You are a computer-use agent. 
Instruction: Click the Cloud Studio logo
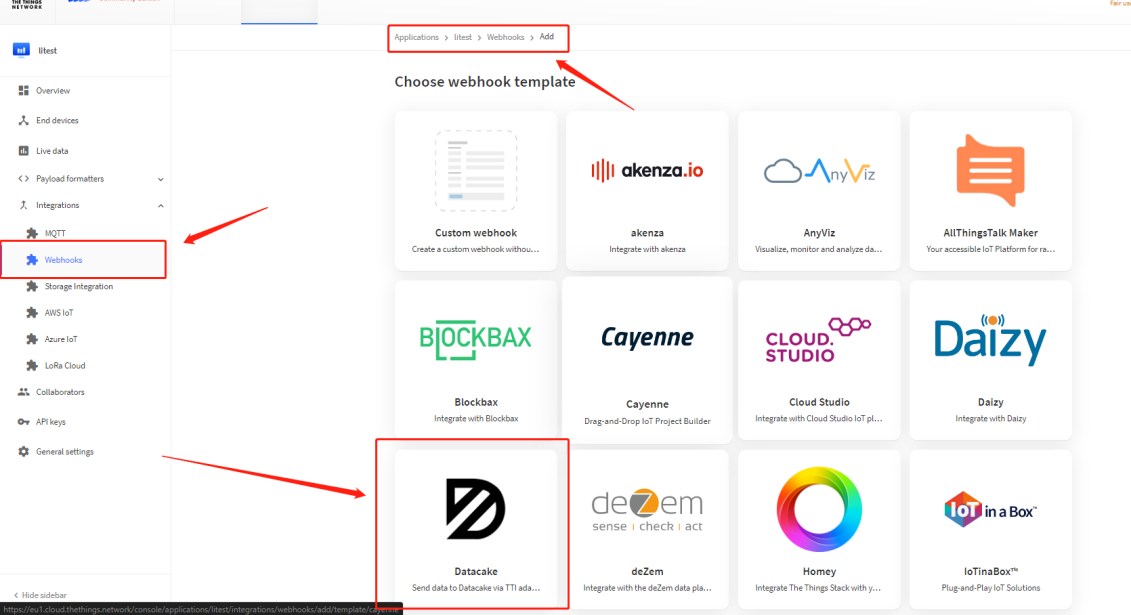[x=819, y=340]
